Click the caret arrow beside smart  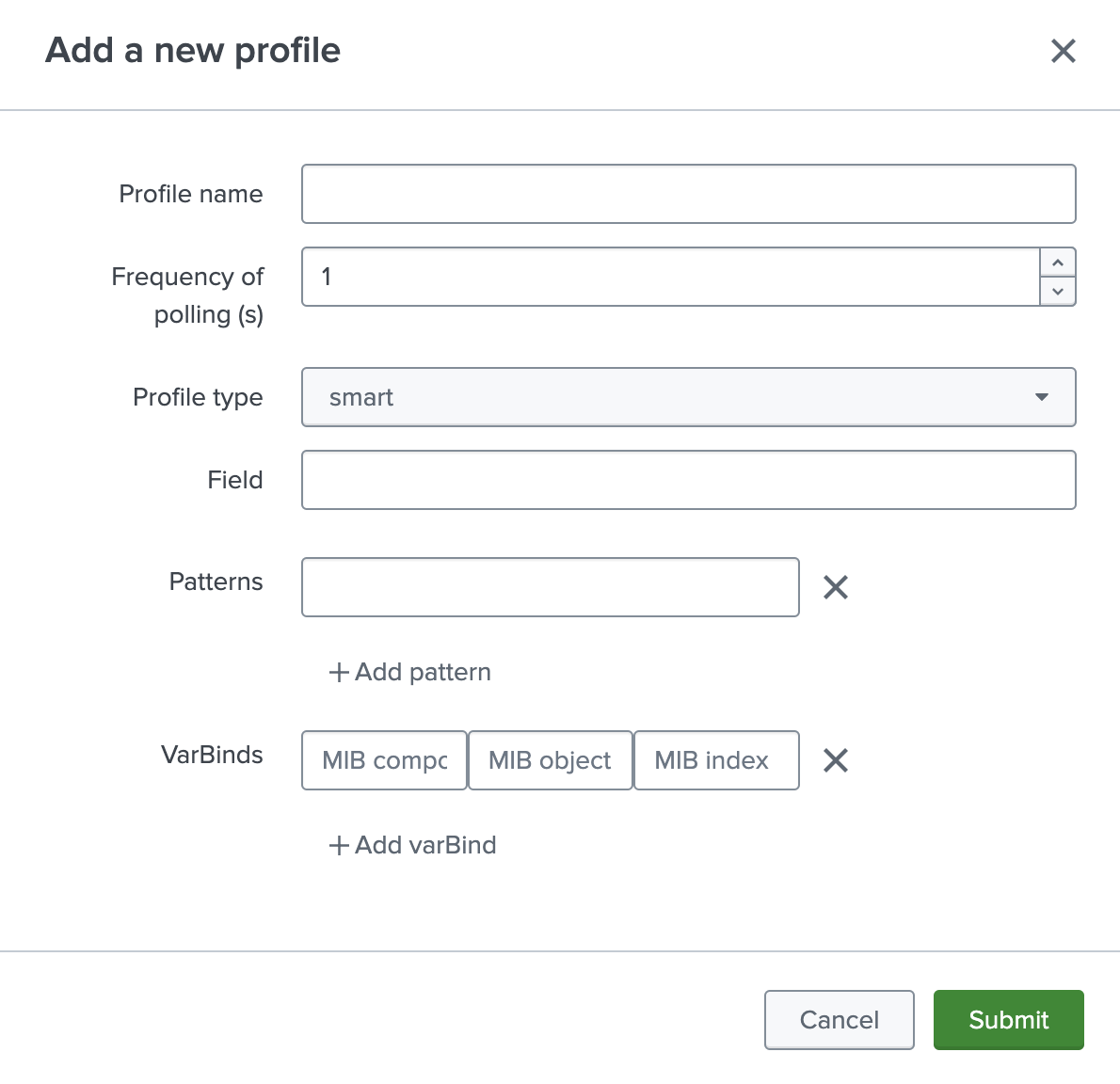tap(1041, 397)
